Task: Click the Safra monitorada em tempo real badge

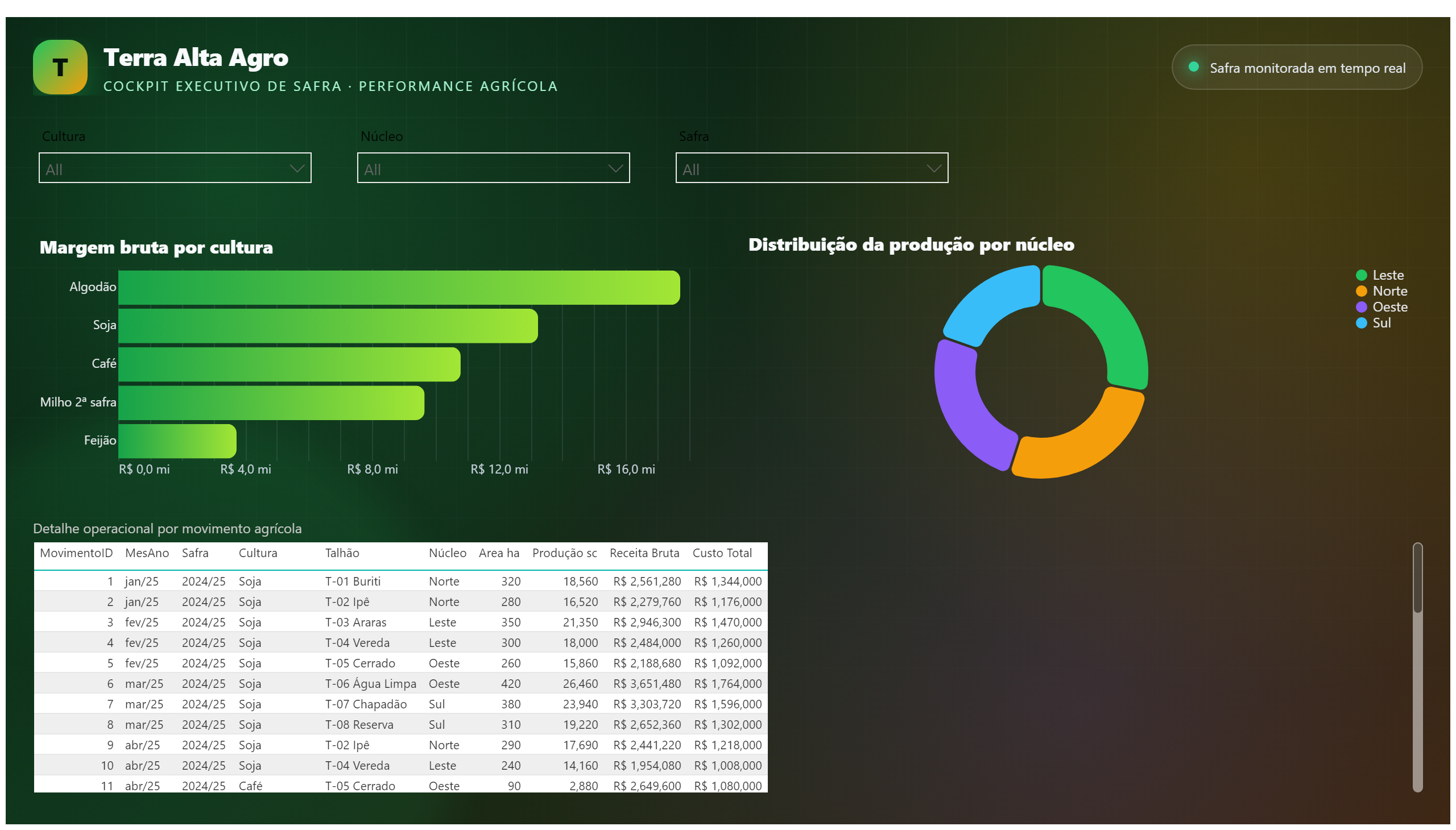Action: tap(1297, 67)
